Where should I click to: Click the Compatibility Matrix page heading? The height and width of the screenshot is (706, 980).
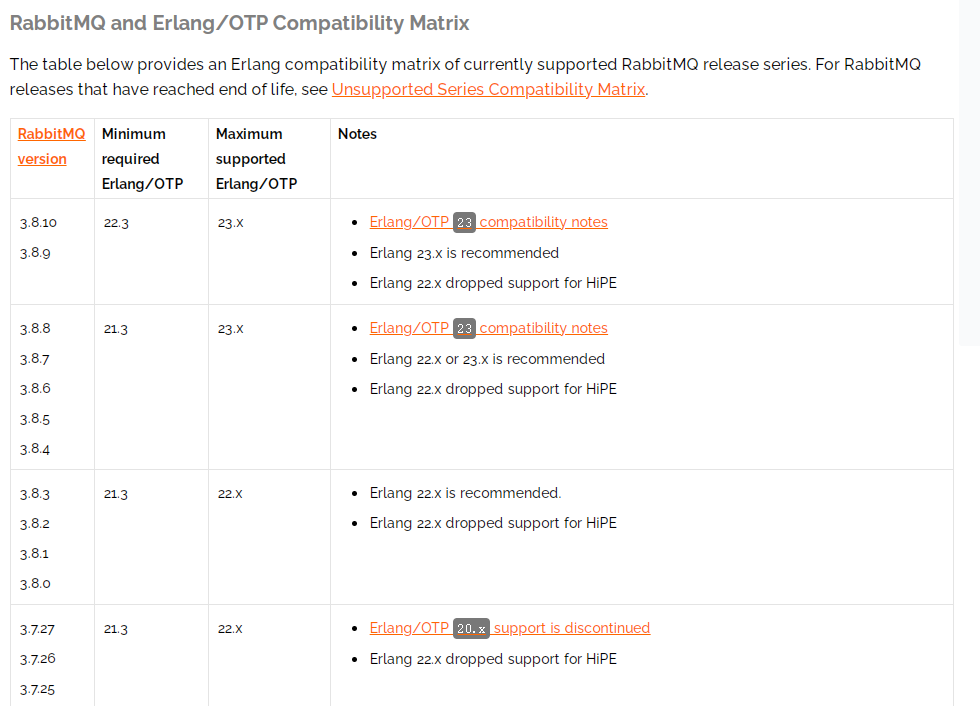tap(239, 23)
